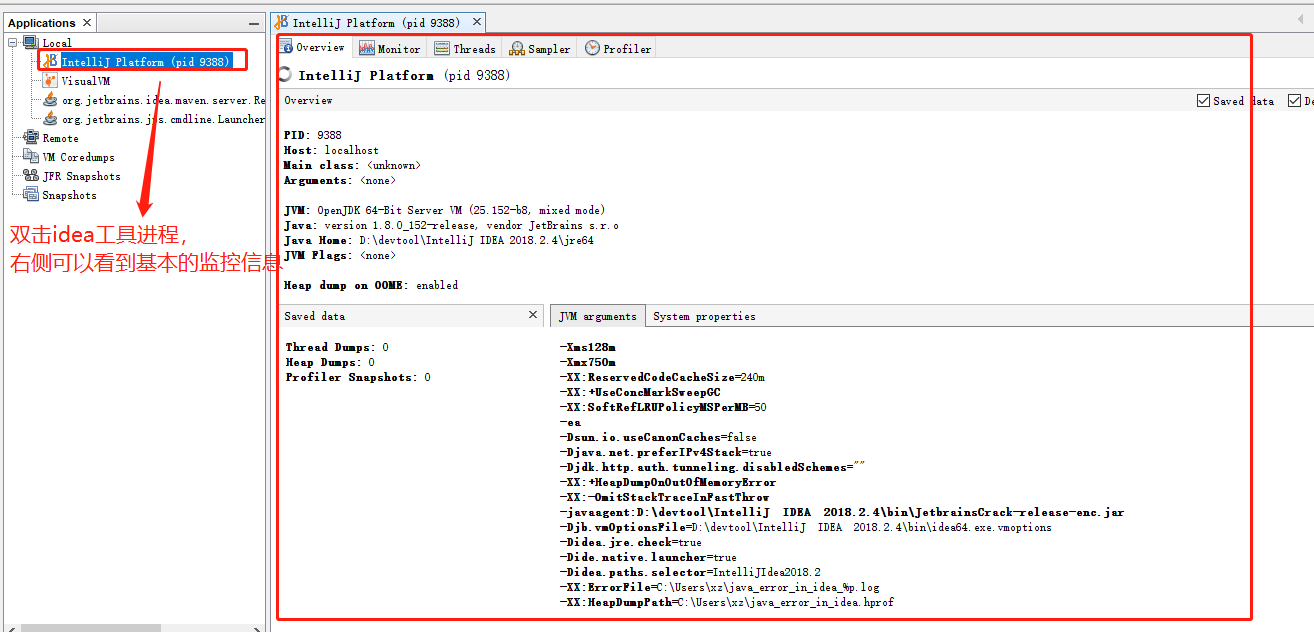Click the JVM Flags: <none> line
Image resolution: width=1314 pixels, height=632 pixels.
point(340,255)
